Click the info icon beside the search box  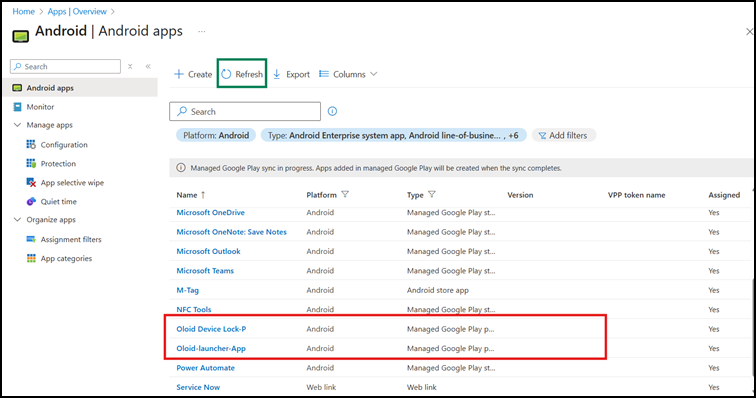point(332,111)
